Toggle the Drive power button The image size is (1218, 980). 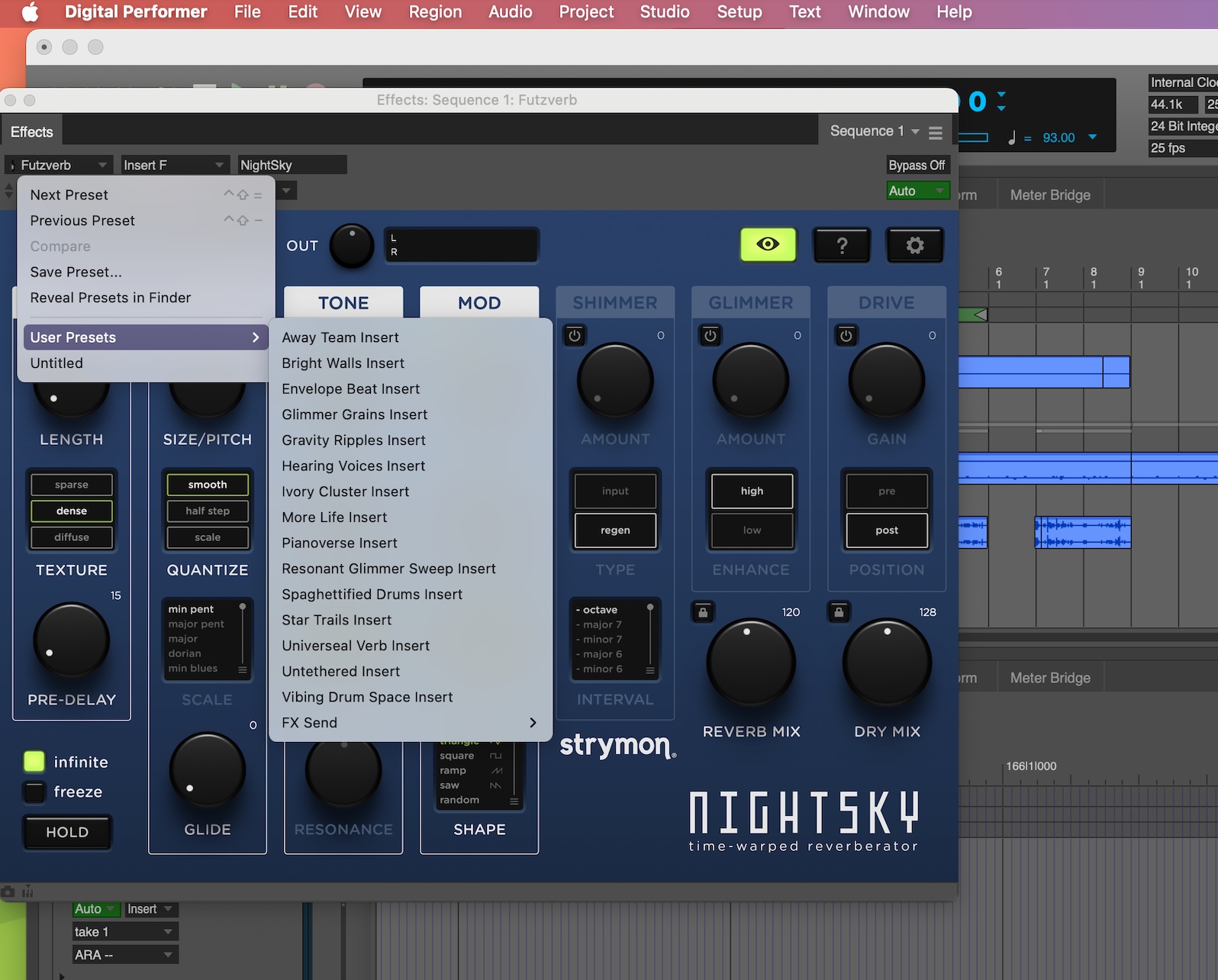click(x=846, y=335)
